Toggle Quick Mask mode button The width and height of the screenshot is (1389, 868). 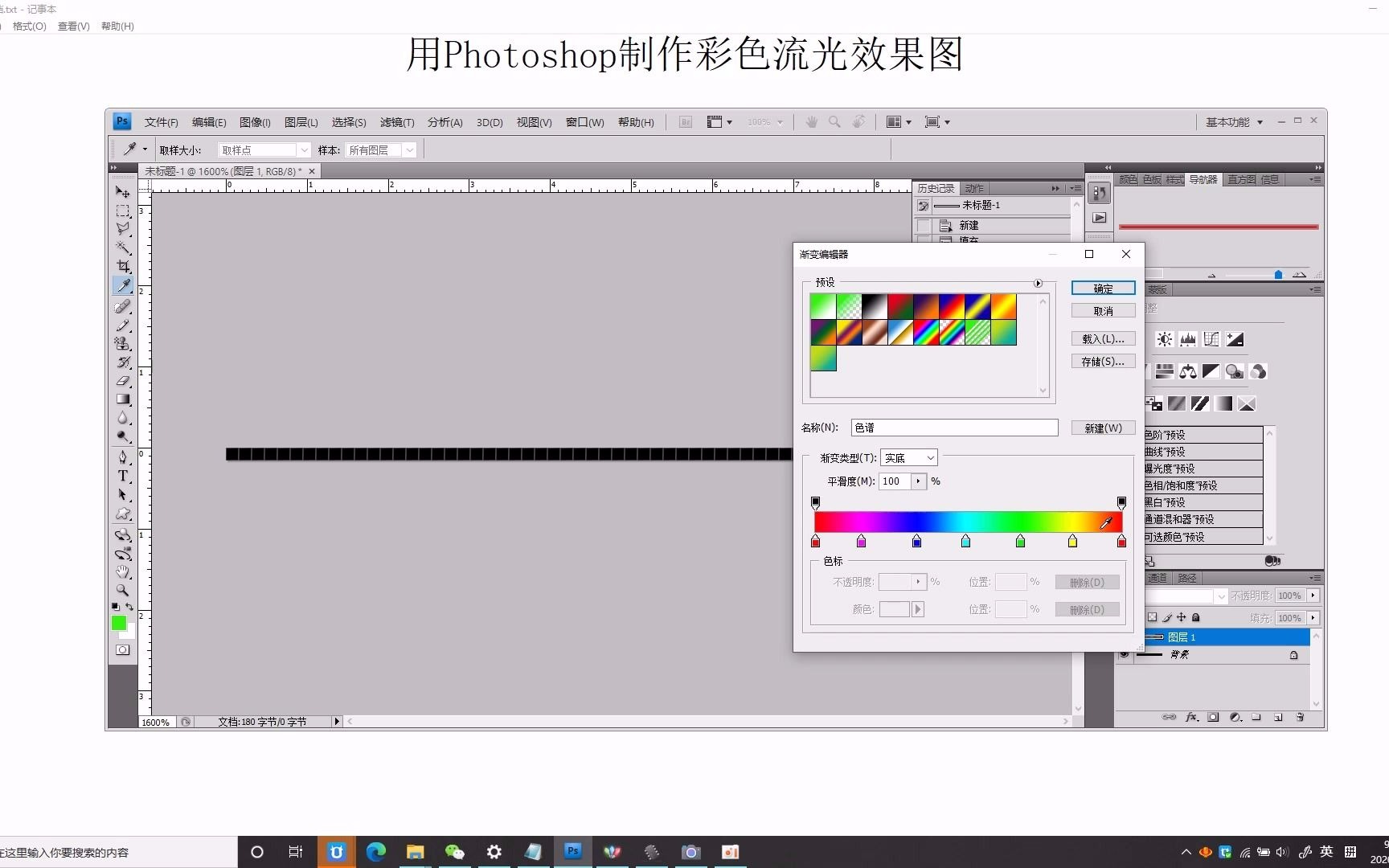122,649
